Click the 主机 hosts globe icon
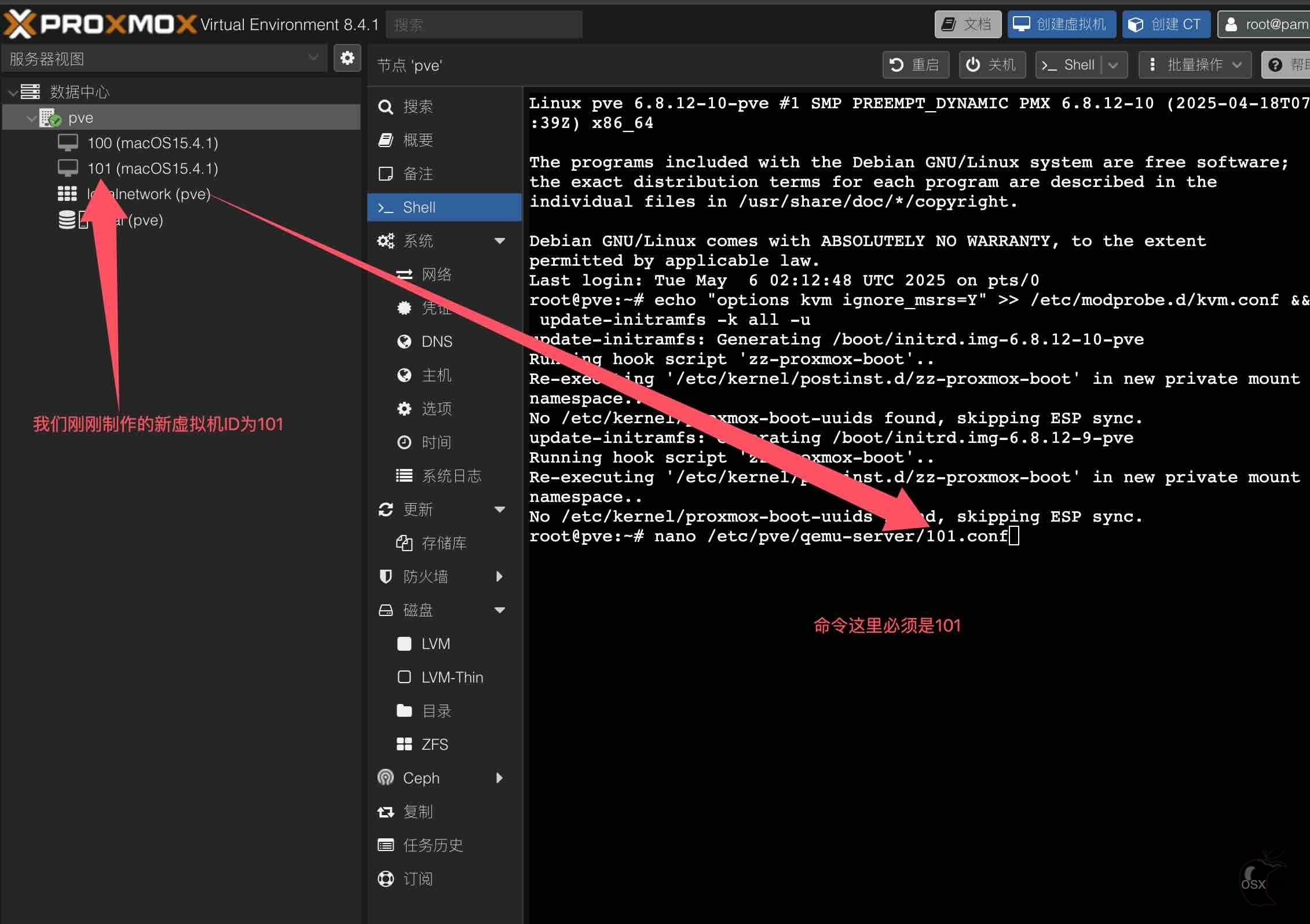 click(404, 375)
